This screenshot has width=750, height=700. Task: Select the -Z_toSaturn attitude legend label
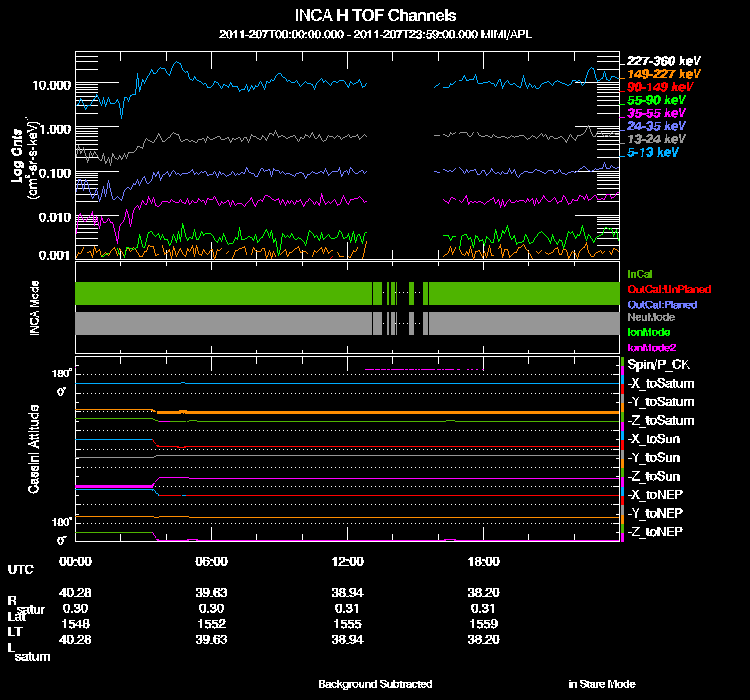[x=660, y=420]
